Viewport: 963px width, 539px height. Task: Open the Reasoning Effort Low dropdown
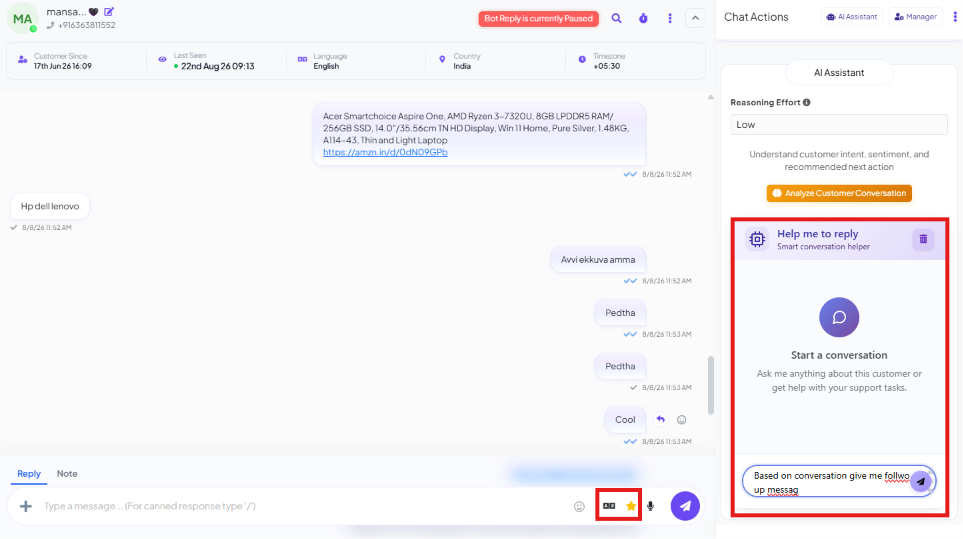coord(839,125)
